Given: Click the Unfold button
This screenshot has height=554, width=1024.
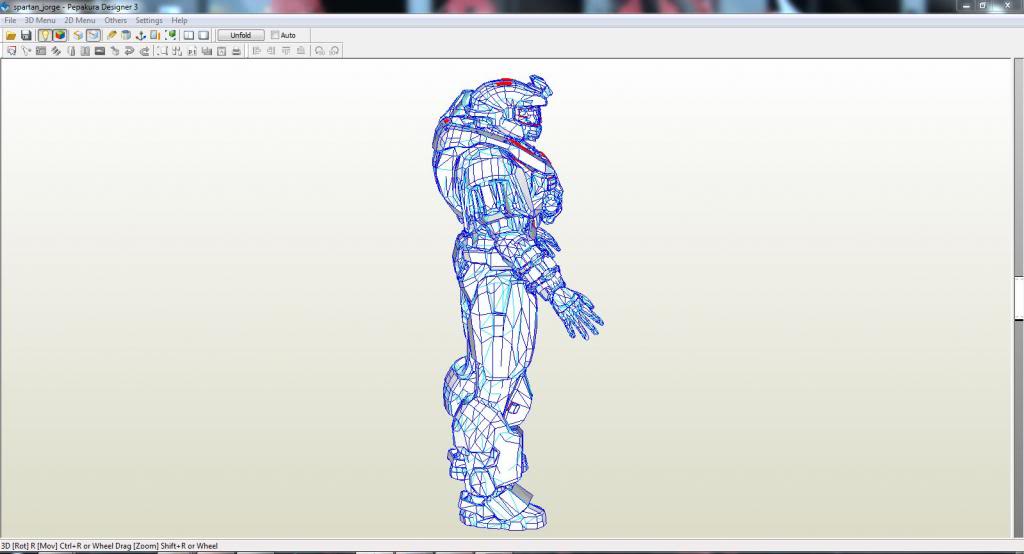Looking at the screenshot, I should (240, 35).
